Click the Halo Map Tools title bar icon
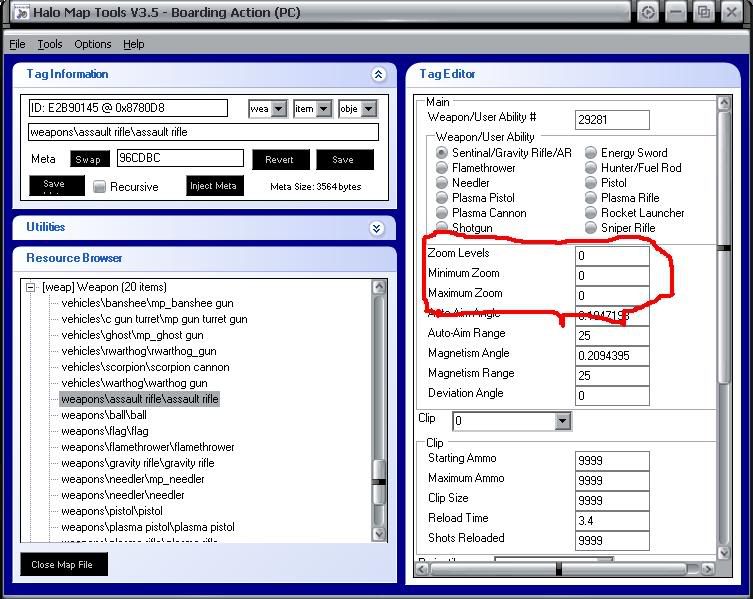 click(21, 12)
